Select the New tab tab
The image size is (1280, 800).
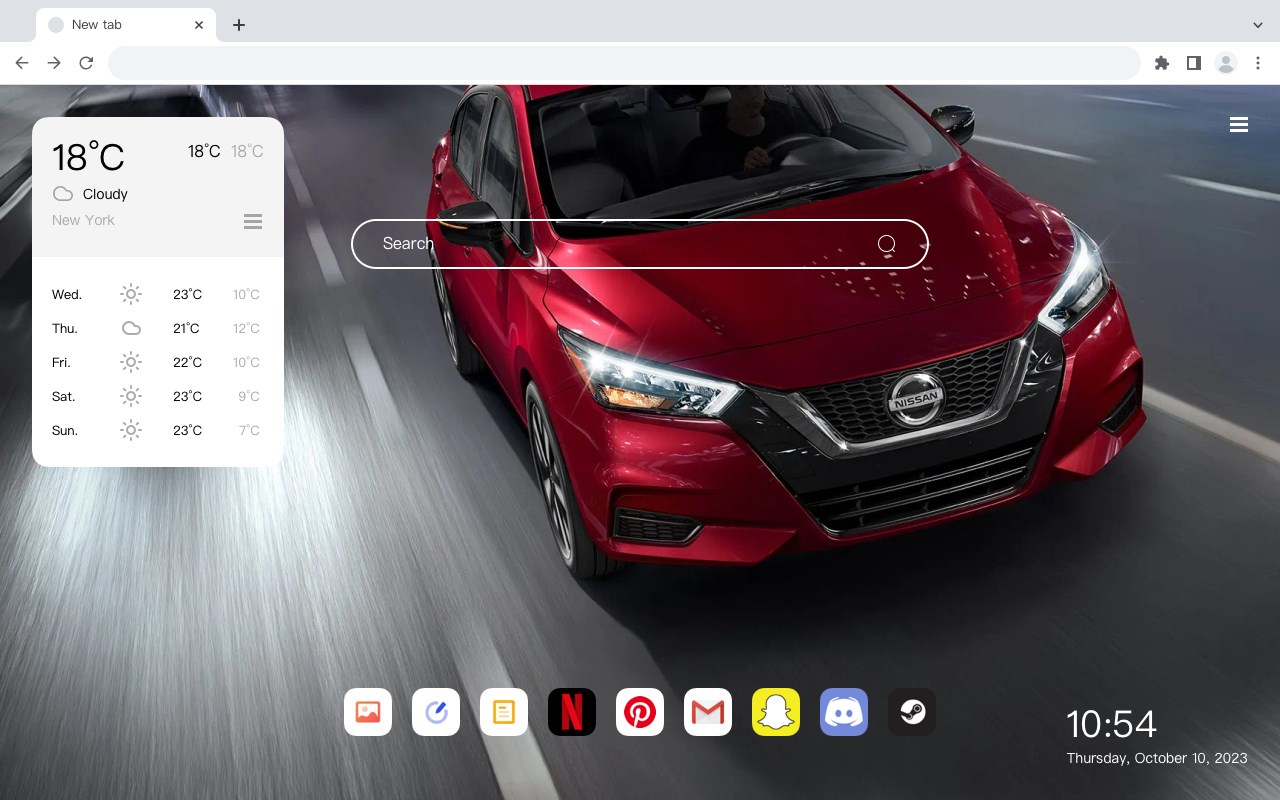pyautogui.click(x=126, y=25)
